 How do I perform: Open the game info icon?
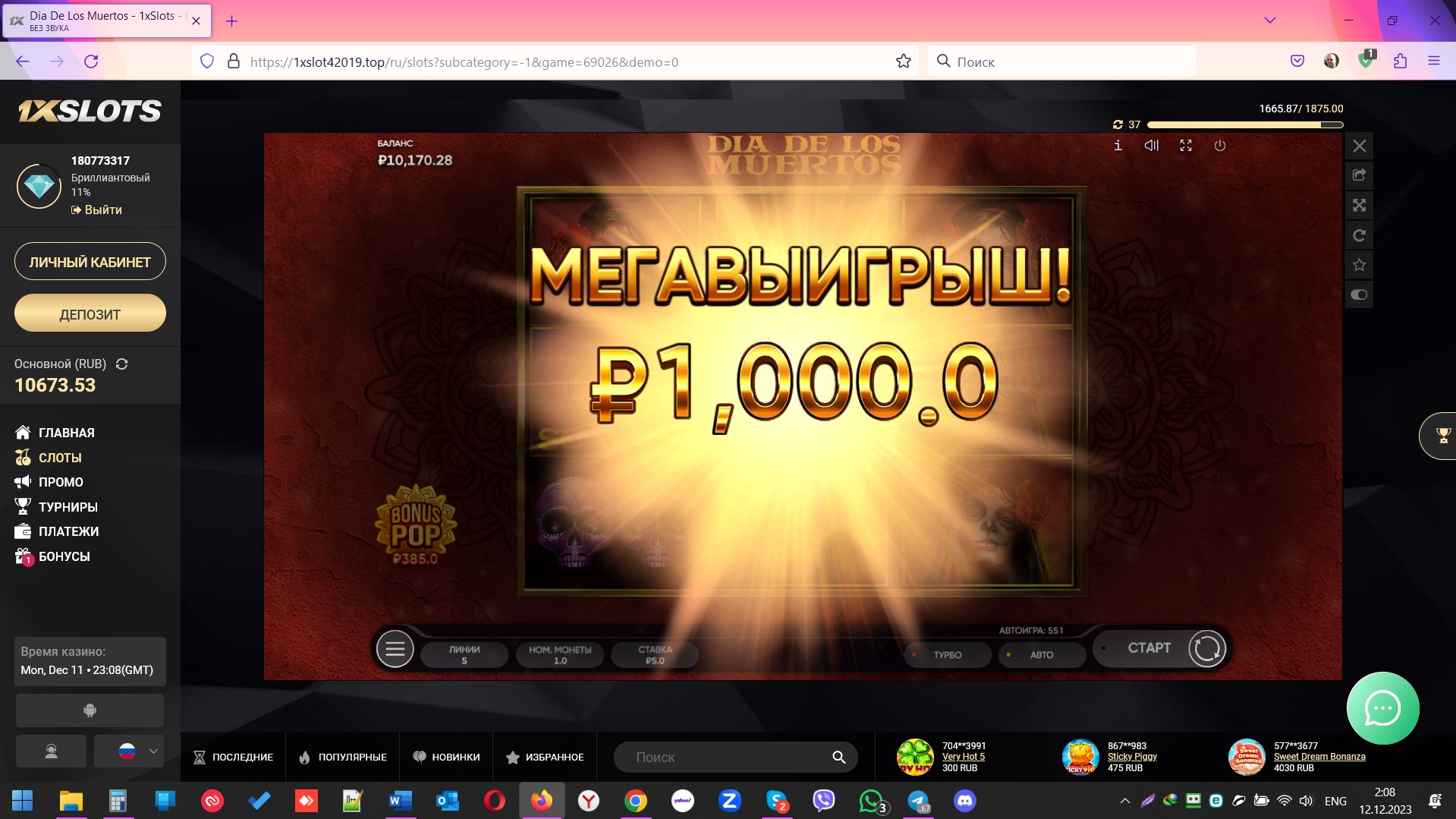tap(1118, 146)
